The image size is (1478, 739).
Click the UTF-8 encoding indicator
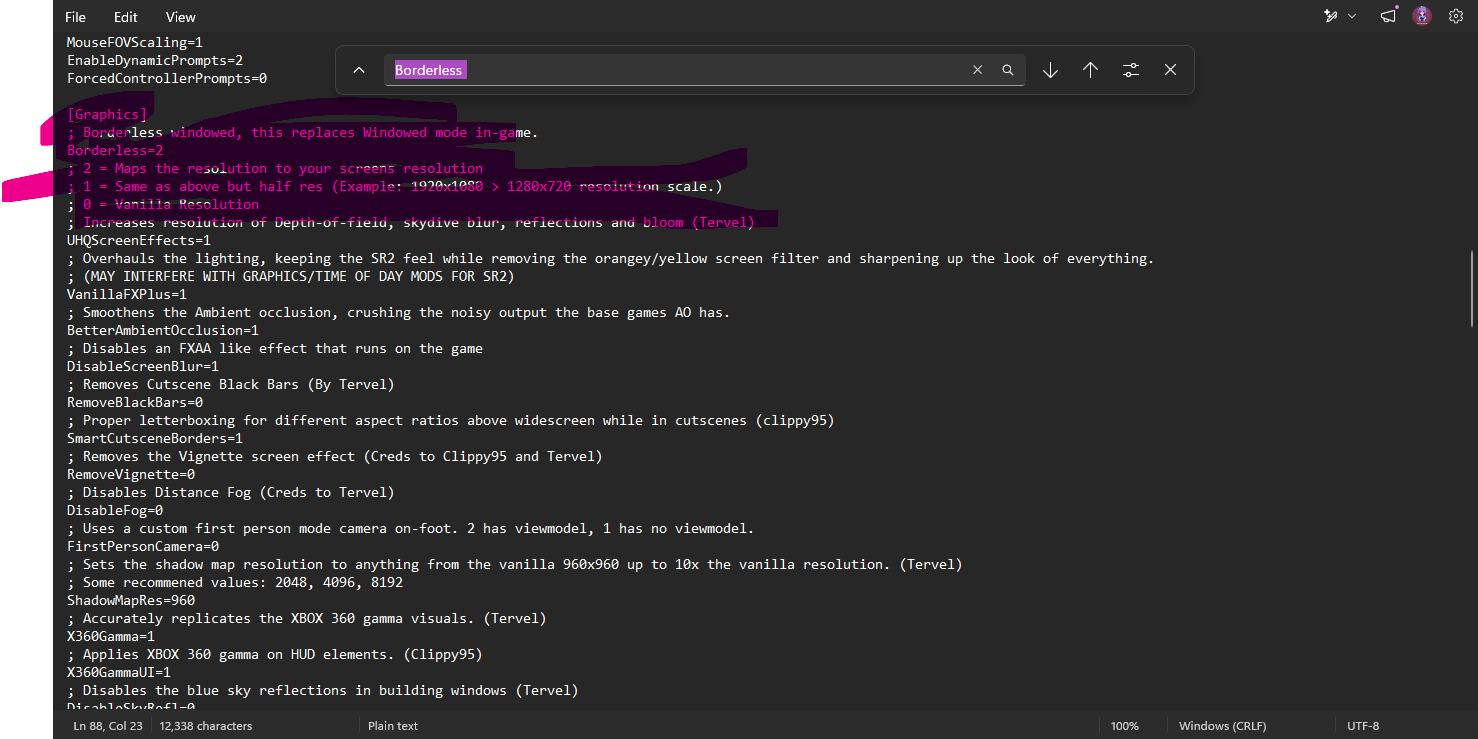1363,726
